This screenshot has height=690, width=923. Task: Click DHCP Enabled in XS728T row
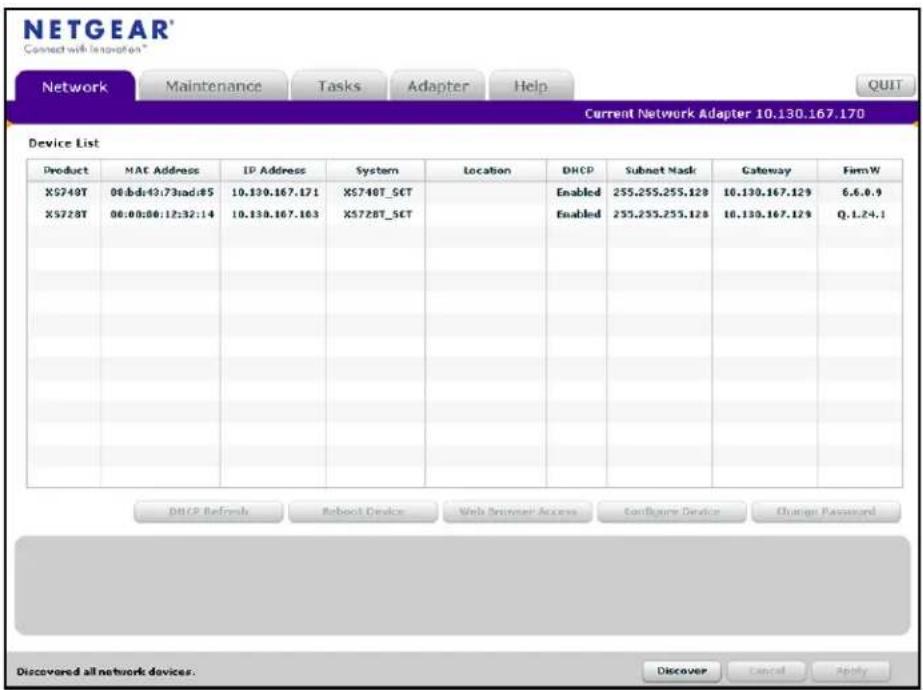pos(578,214)
